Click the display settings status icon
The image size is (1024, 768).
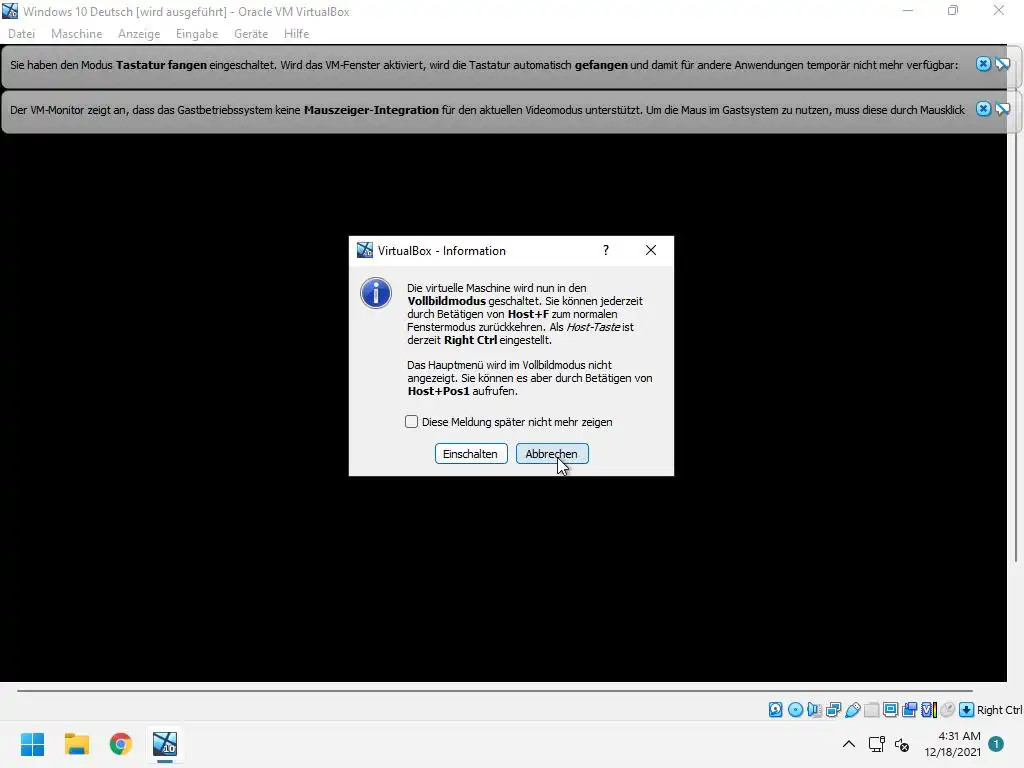[890, 709]
